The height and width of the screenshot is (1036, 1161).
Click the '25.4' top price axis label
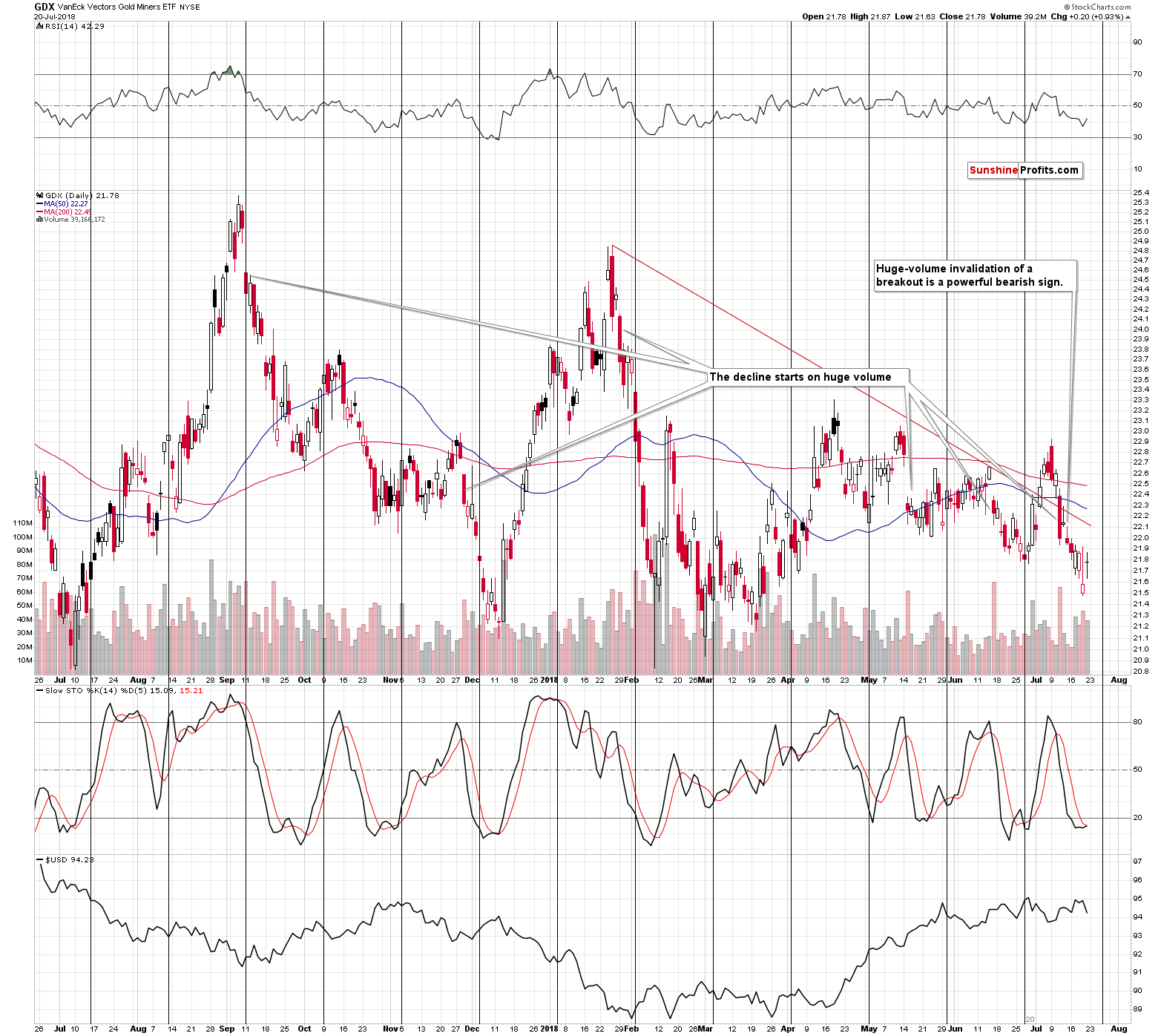pyautogui.click(x=1141, y=193)
